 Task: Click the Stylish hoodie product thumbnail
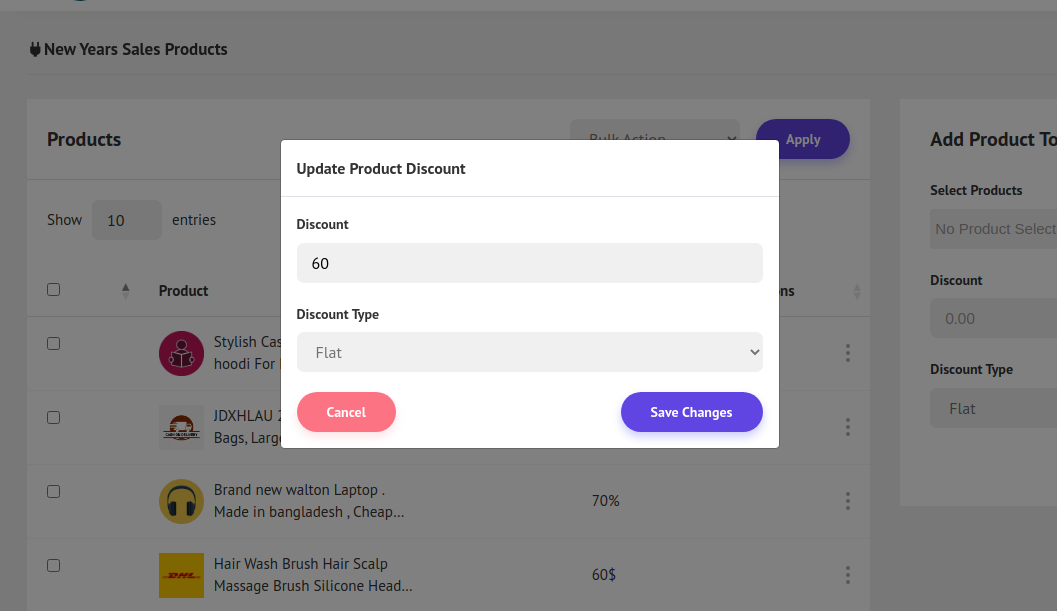coord(181,353)
